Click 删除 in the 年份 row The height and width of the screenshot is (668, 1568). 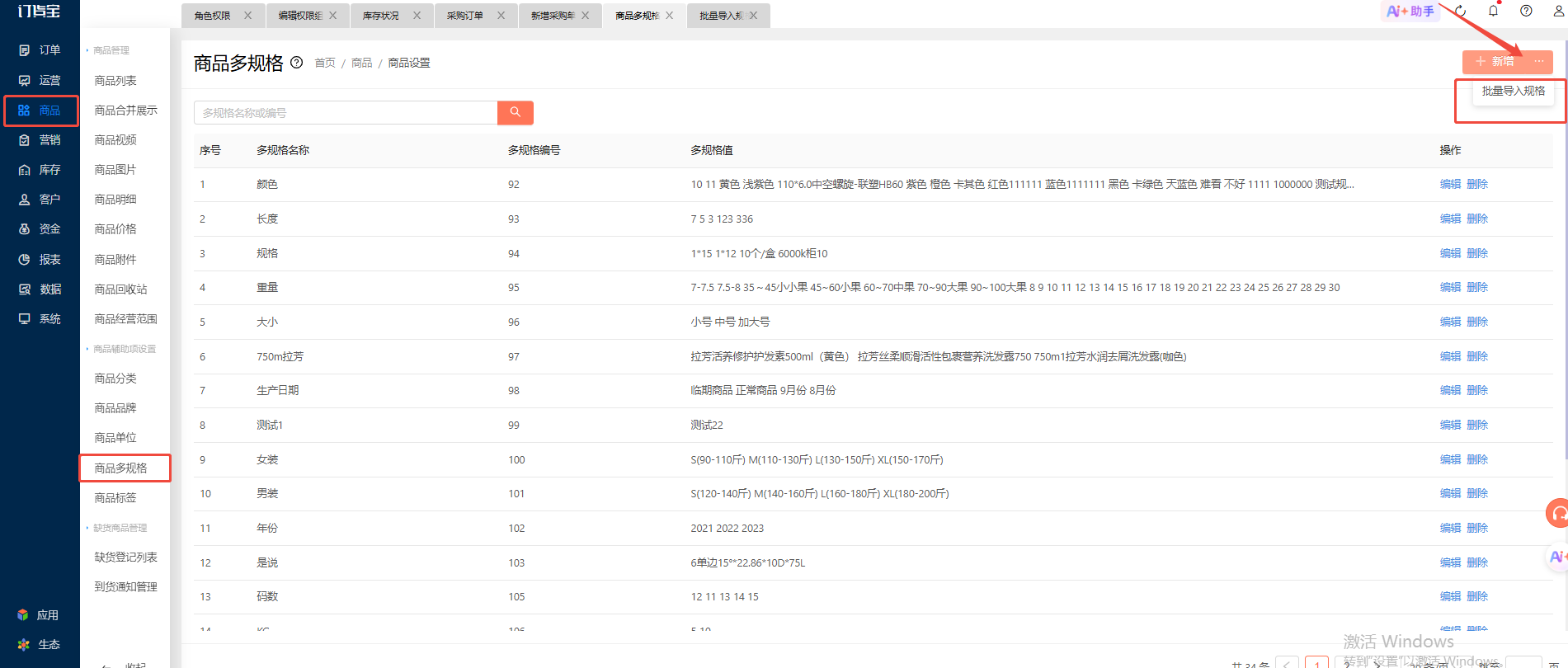1477,529
